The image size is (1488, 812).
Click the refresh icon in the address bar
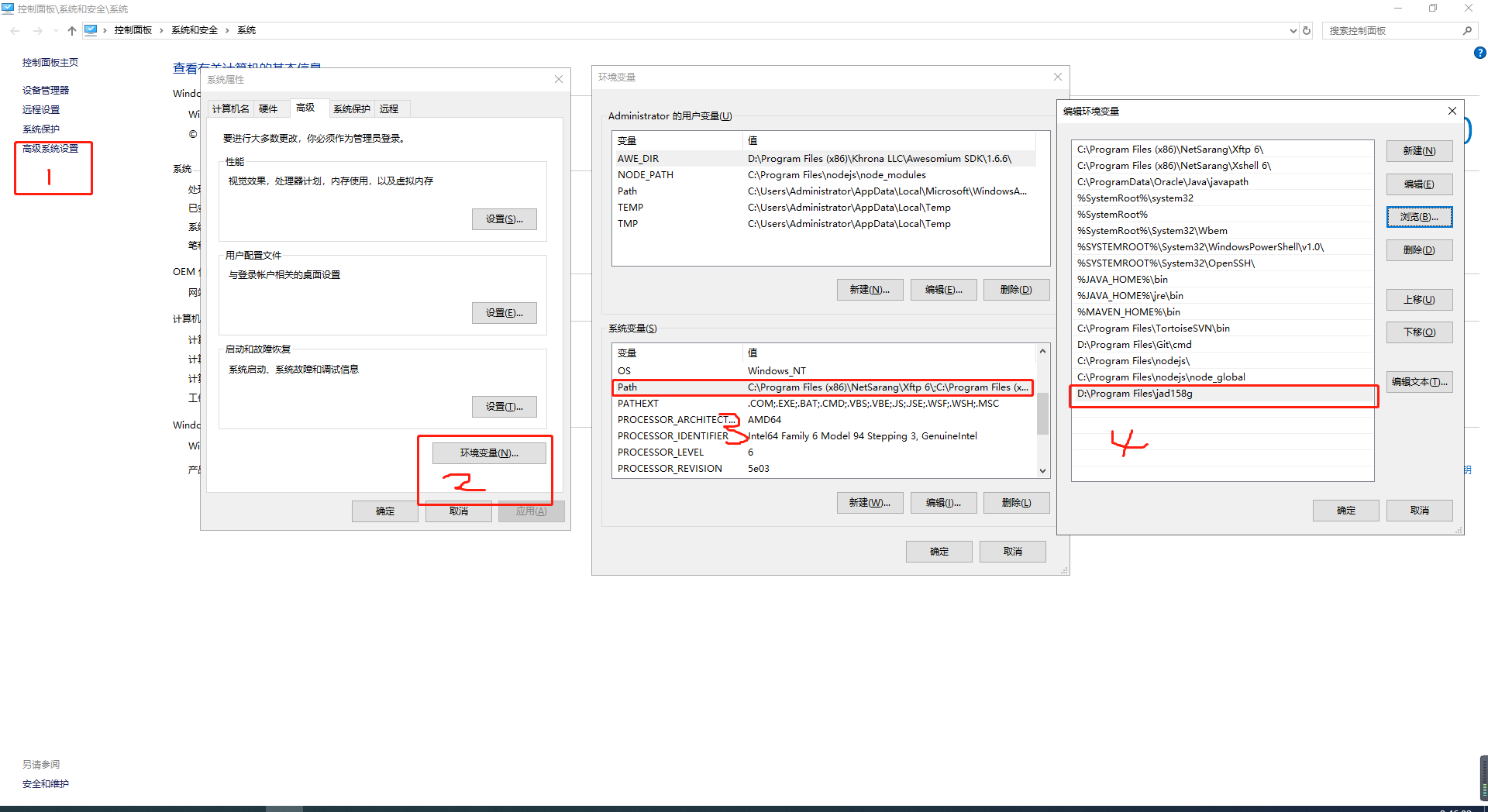[1307, 30]
